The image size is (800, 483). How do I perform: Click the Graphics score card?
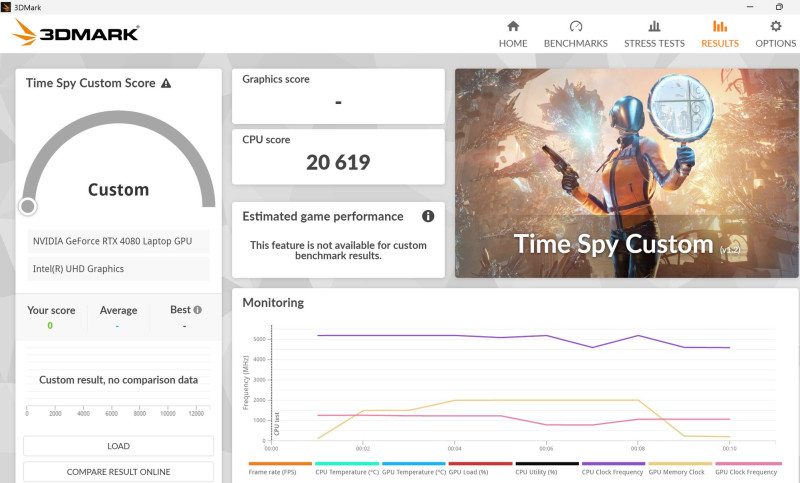click(338, 96)
